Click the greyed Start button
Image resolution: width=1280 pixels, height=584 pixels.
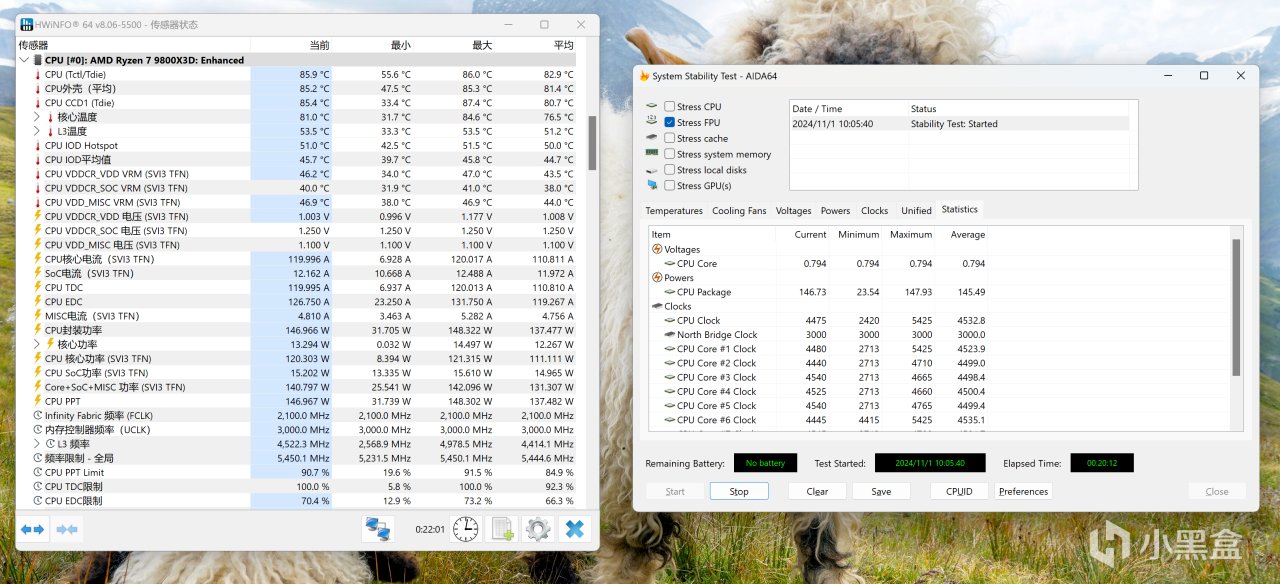675,491
